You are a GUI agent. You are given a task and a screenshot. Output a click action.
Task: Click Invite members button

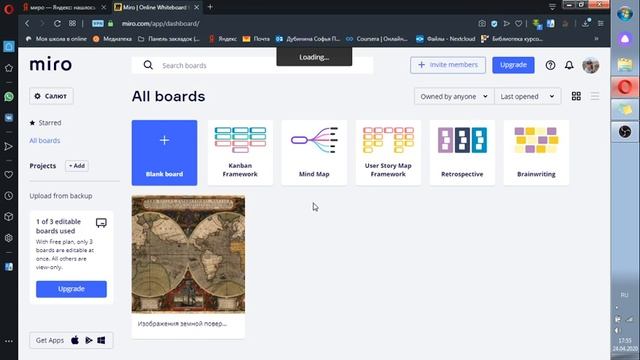(448, 65)
